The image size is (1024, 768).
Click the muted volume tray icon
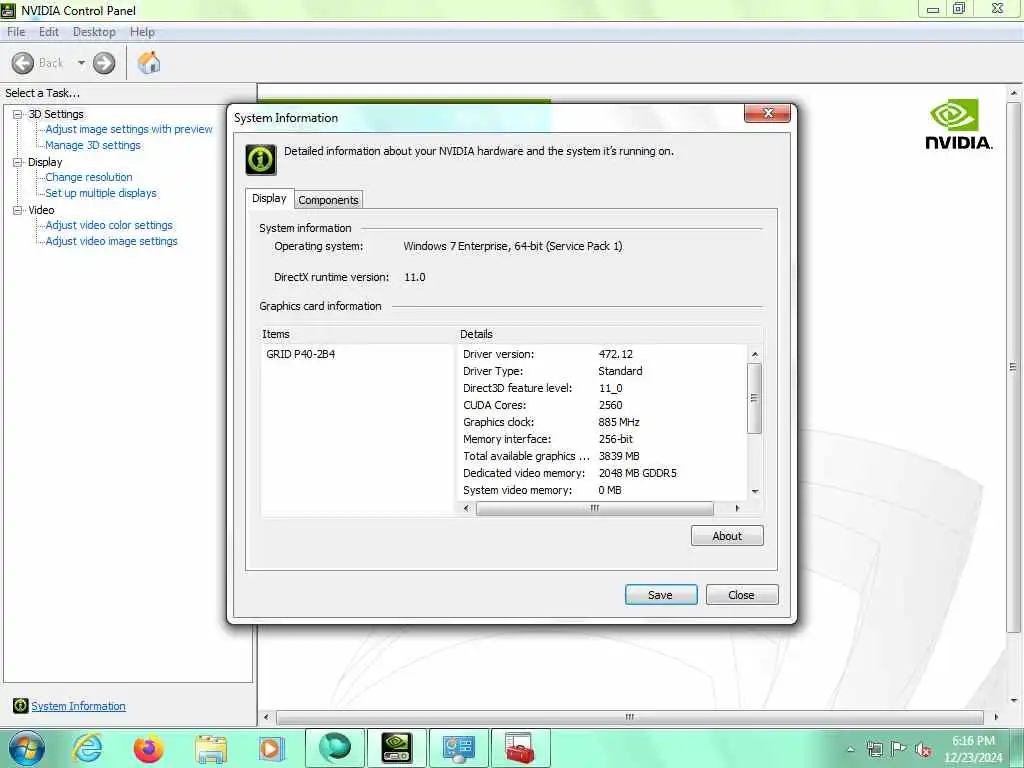(x=923, y=750)
